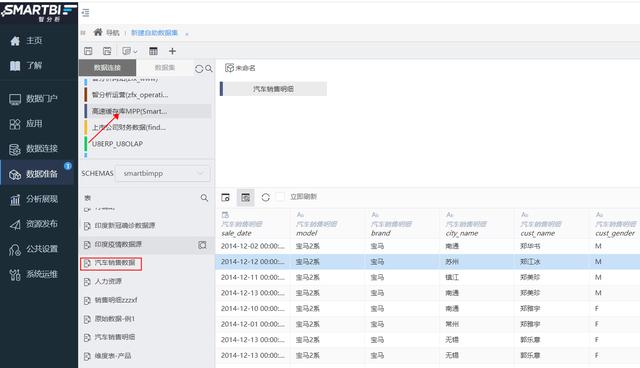Click the city_name column header
The height and width of the screenshot is (368, 640).
click(461, 233)
